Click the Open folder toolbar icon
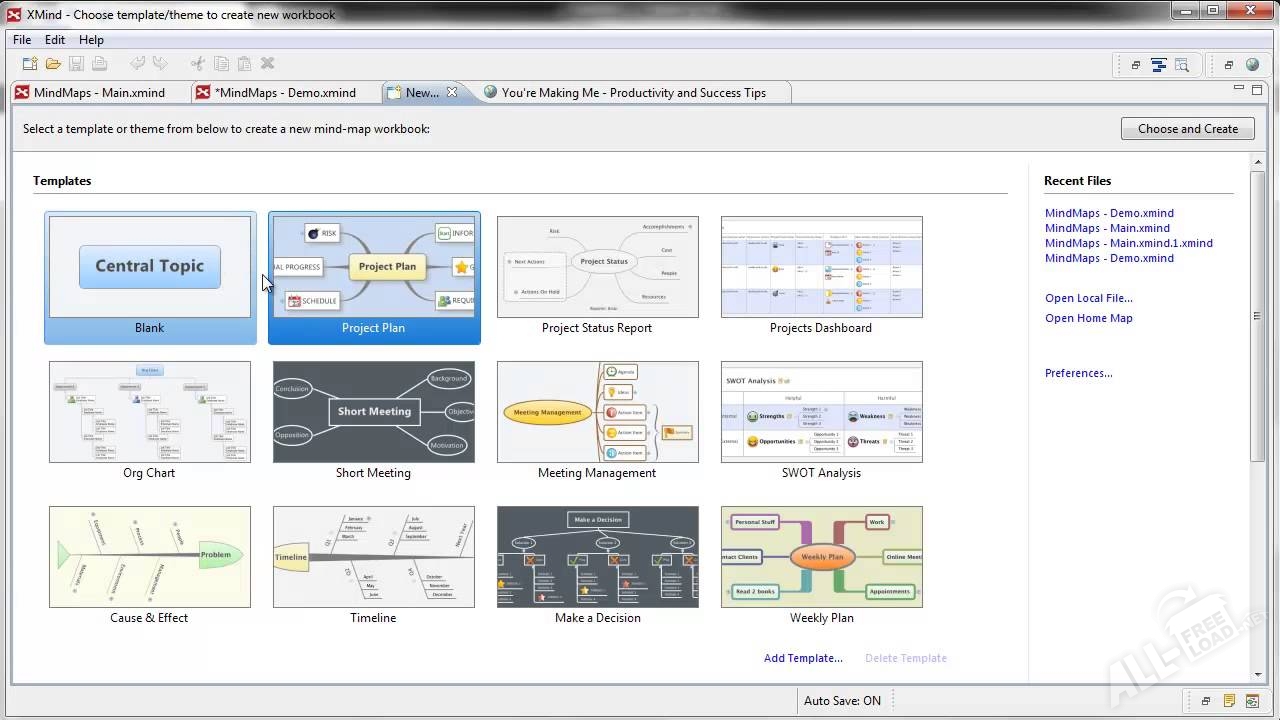1280x720 pixels. pos(53,64)
